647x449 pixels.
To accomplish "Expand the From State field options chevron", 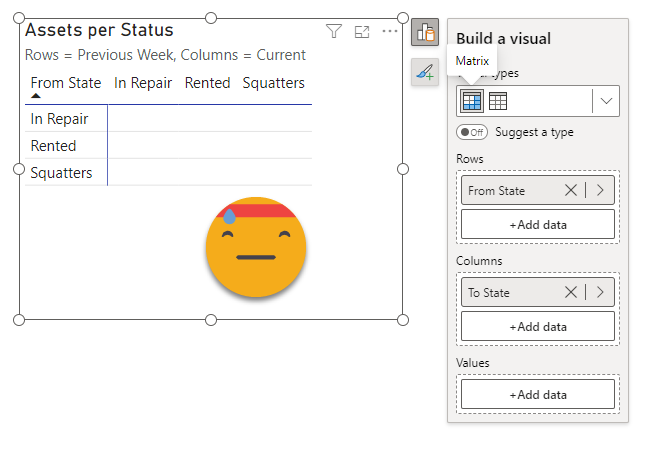I will 600,191.
